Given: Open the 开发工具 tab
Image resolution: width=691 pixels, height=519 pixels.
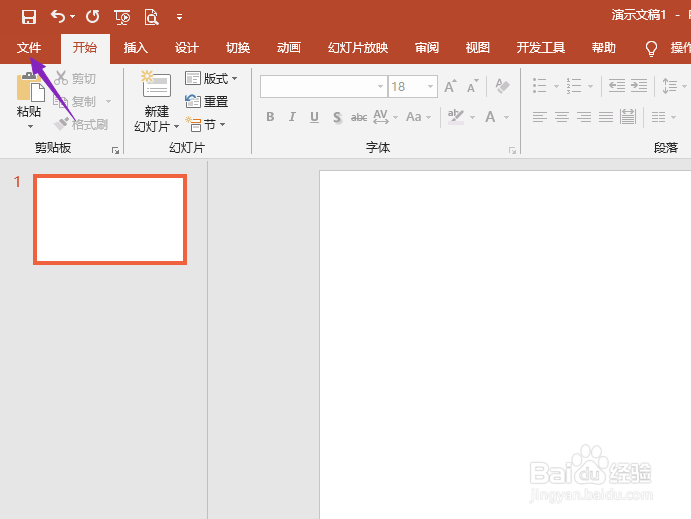Looking at the screenshot, I should click(541, 48).
